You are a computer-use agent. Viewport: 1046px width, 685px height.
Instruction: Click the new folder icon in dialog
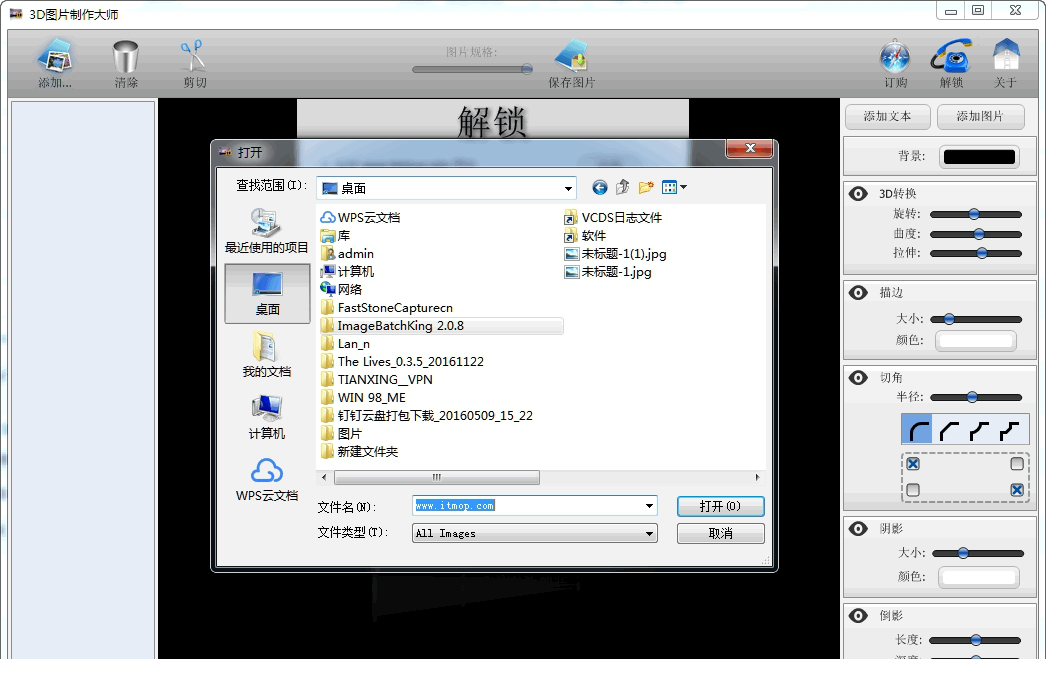point(646,187)
